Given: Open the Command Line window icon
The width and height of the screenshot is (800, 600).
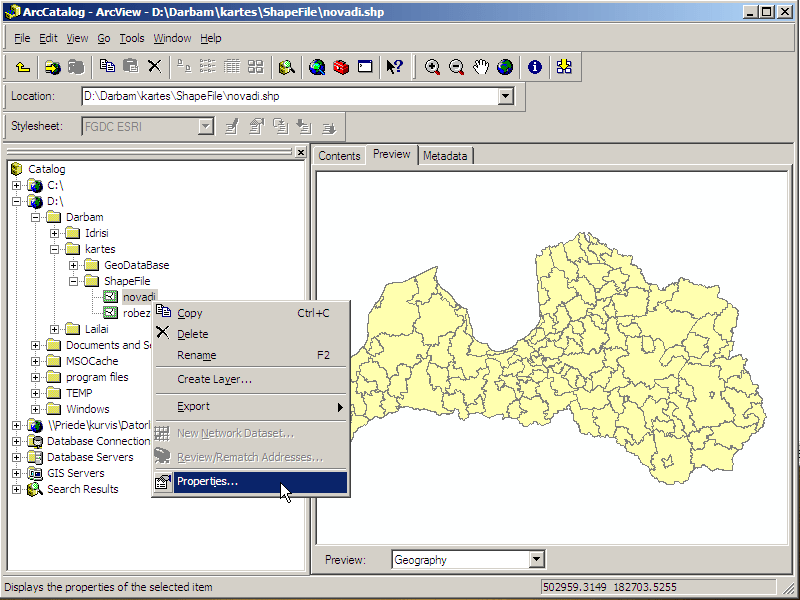Looking at the screenshot, I should [365, 66].
